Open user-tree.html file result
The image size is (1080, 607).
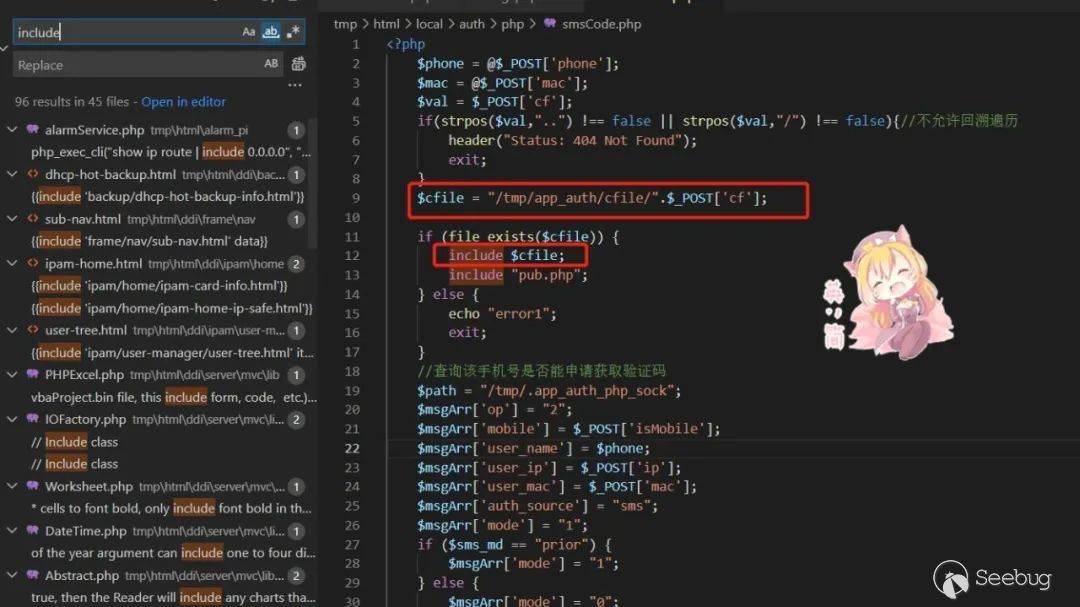pos(85,330)
